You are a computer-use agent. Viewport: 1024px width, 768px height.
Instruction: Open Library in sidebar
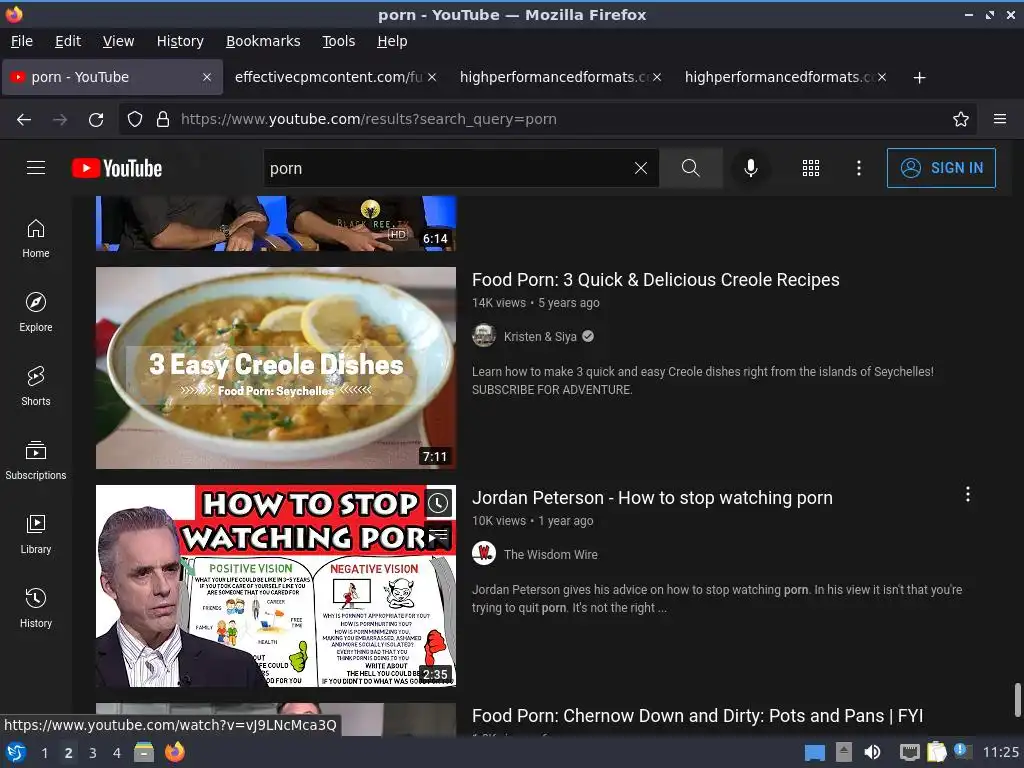[36, 534]
